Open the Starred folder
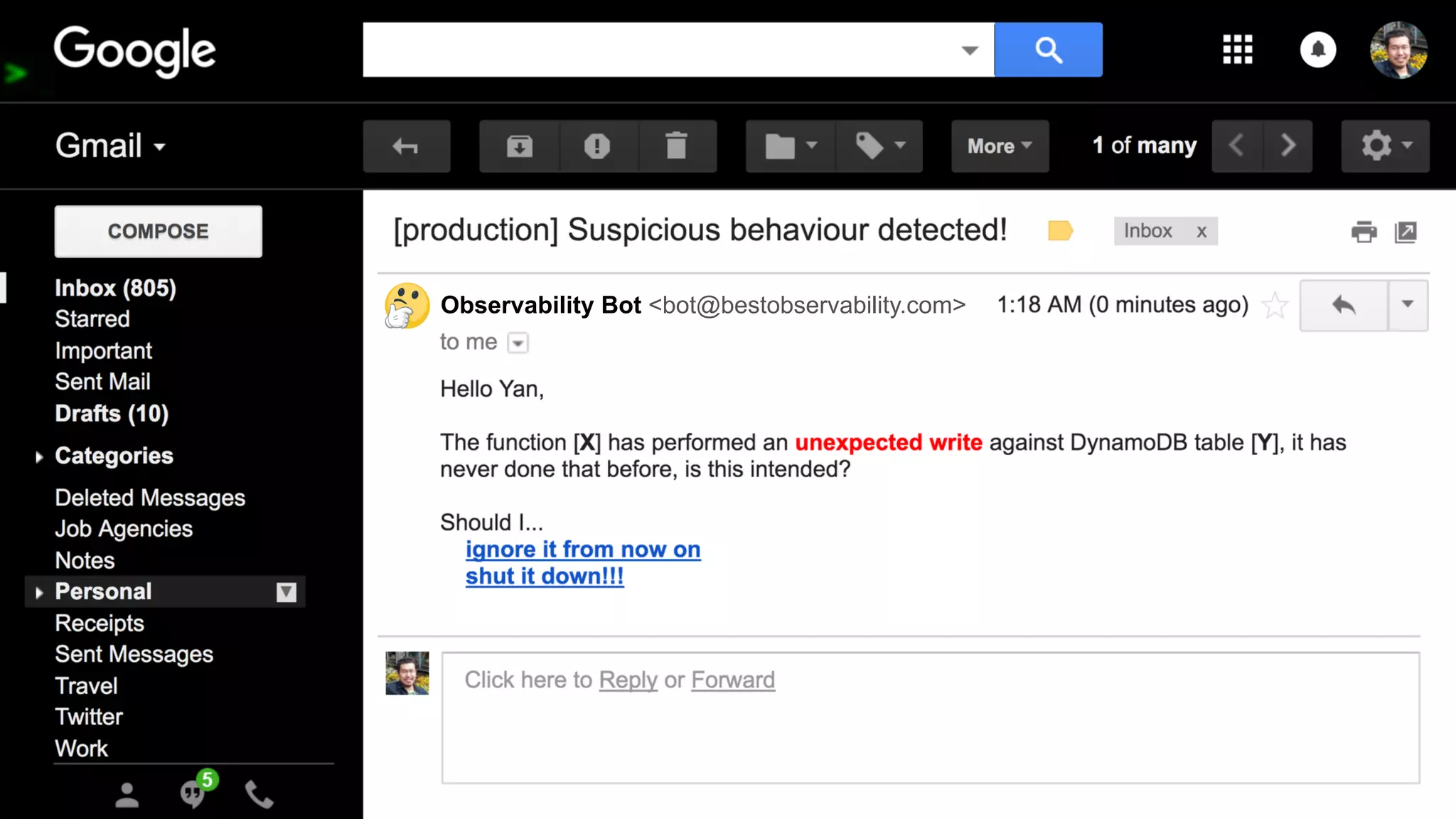This screenshot has width=1456, height=819. 92,319
